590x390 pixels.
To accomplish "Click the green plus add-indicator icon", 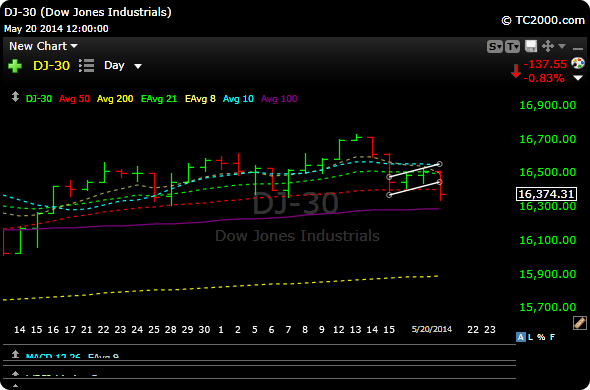I will tap(15, 66).
